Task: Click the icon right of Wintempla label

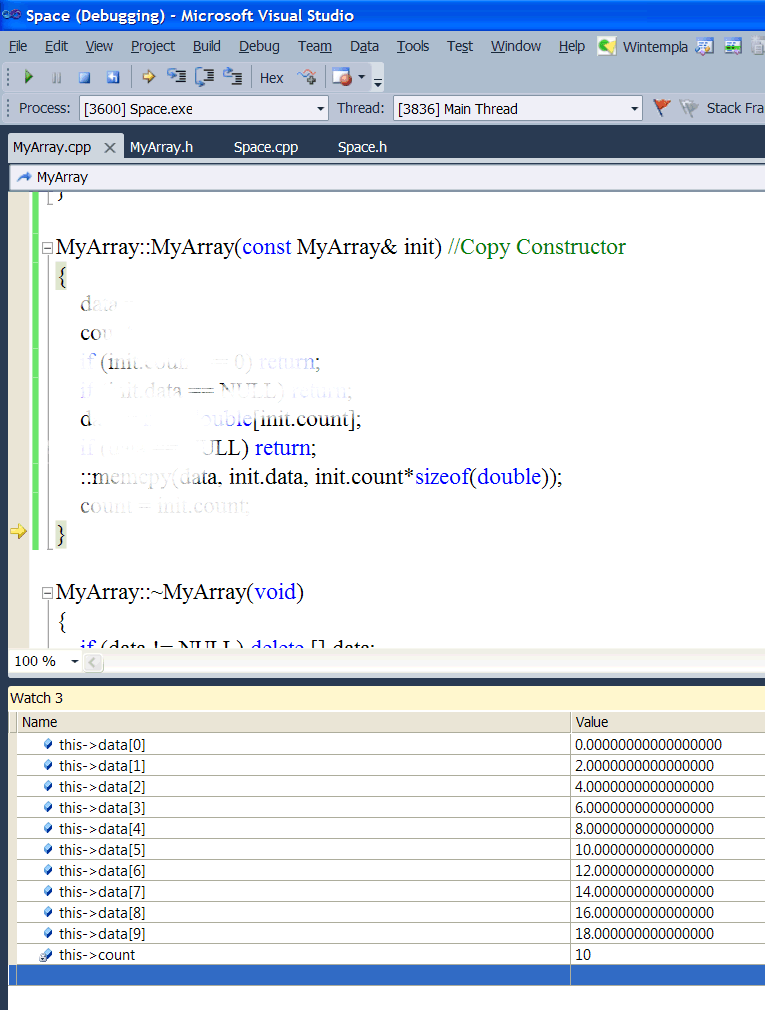Action: click(x=704, y=46)
